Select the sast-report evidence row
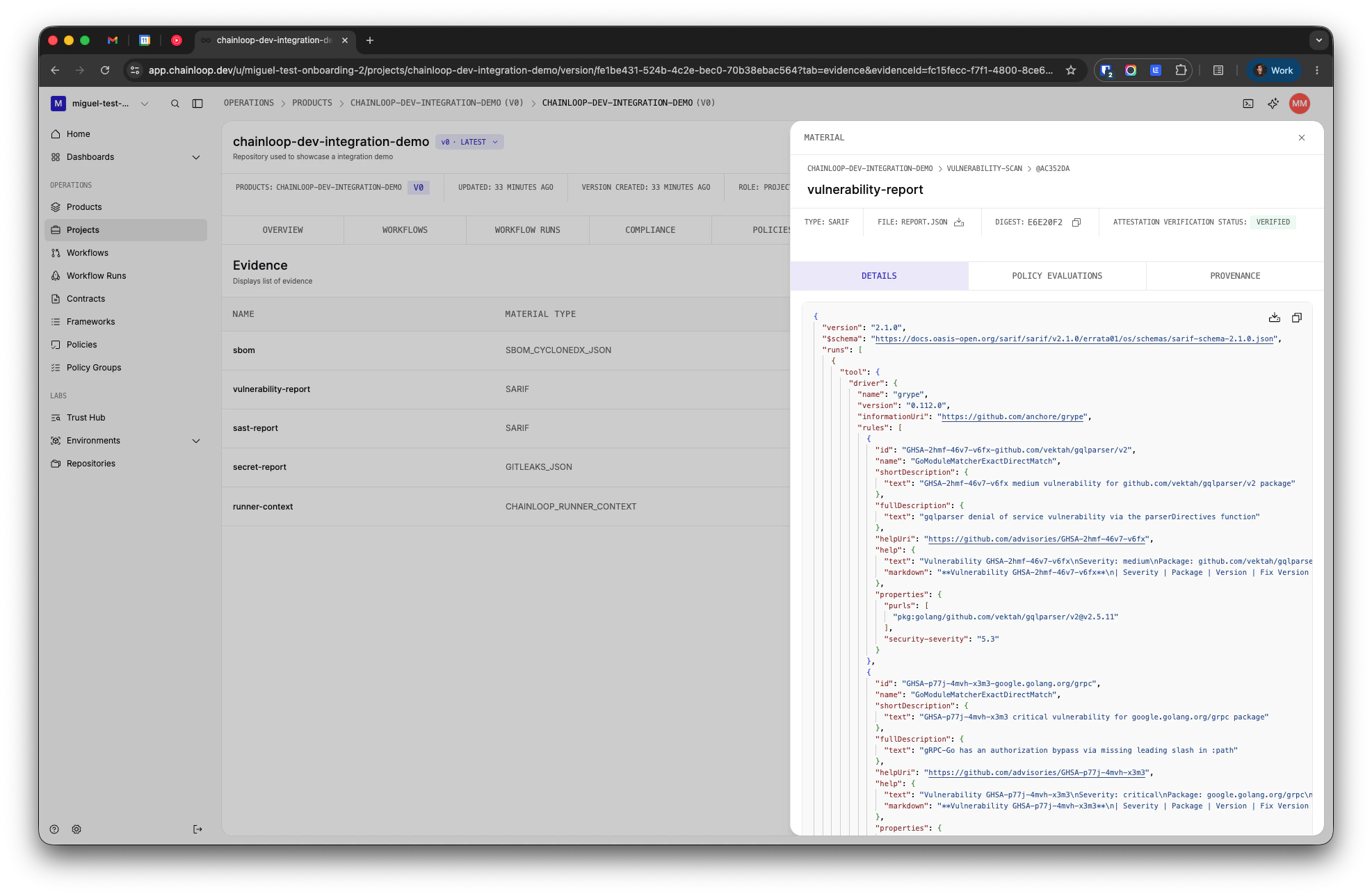Screen dimensions: 1372x896 [506, 428]
